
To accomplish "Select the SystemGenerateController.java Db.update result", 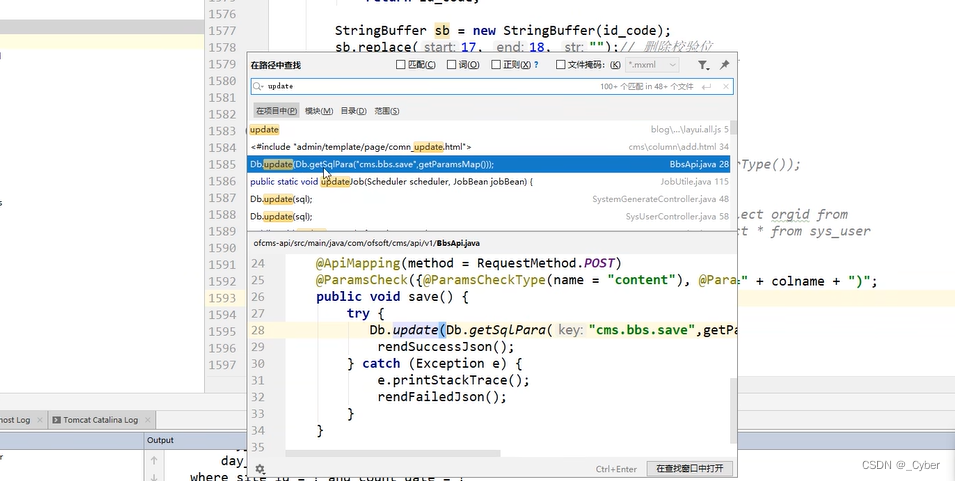I will coord(489,199).
